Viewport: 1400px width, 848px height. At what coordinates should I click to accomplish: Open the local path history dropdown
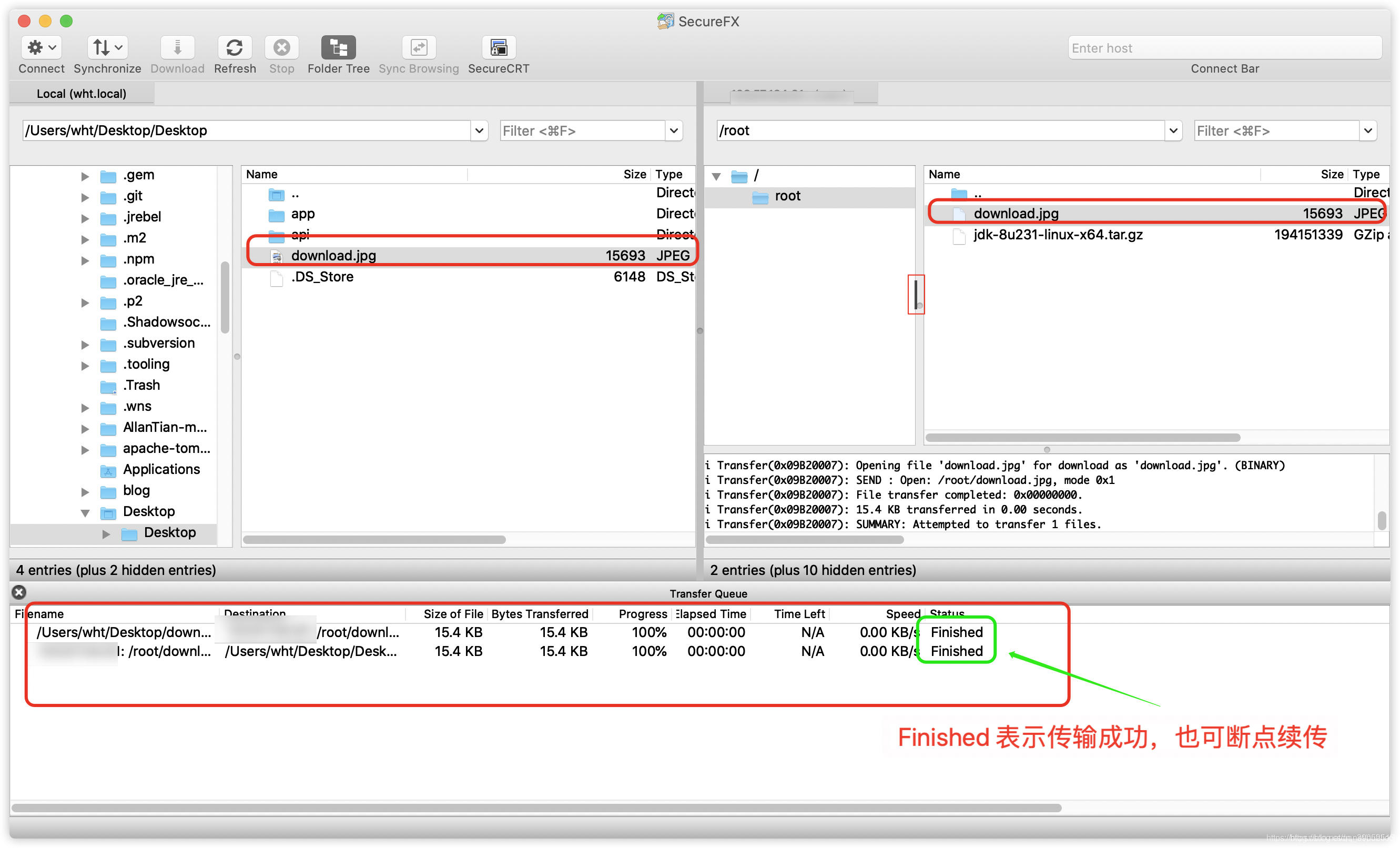coord(479,130)
